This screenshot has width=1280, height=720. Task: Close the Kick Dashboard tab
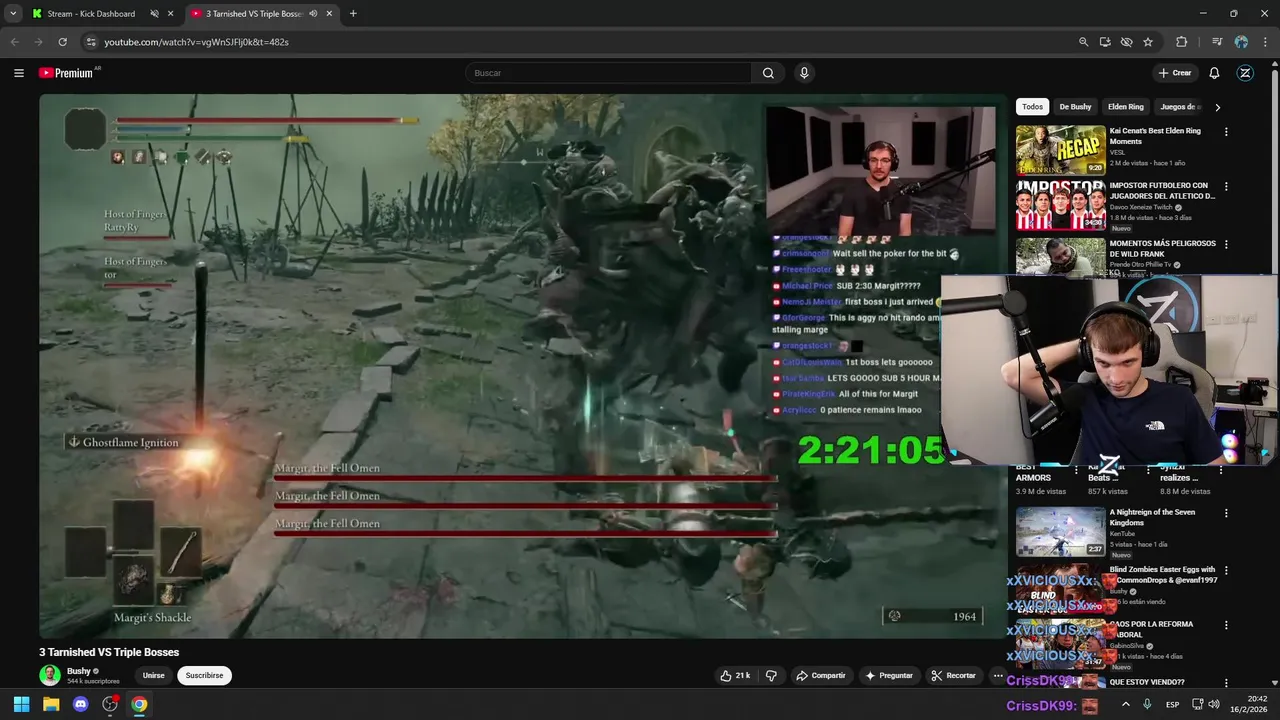coord(170,14)
